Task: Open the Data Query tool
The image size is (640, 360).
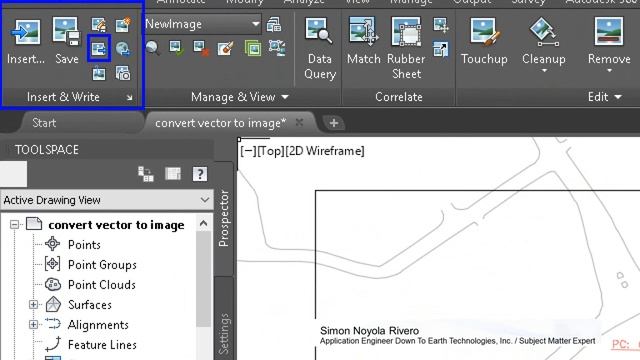Action: 320,49
